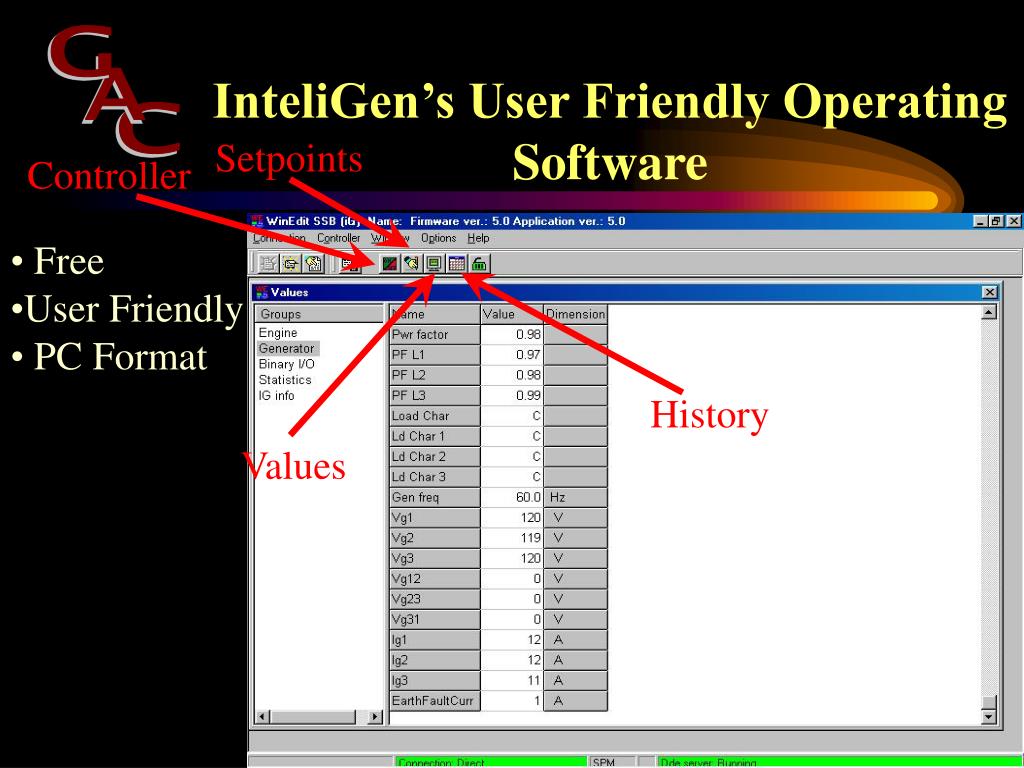This screenshot has height=768, width=1024.
Task: Click the WinEdit title bar app icon
Action: coord(257,221)
